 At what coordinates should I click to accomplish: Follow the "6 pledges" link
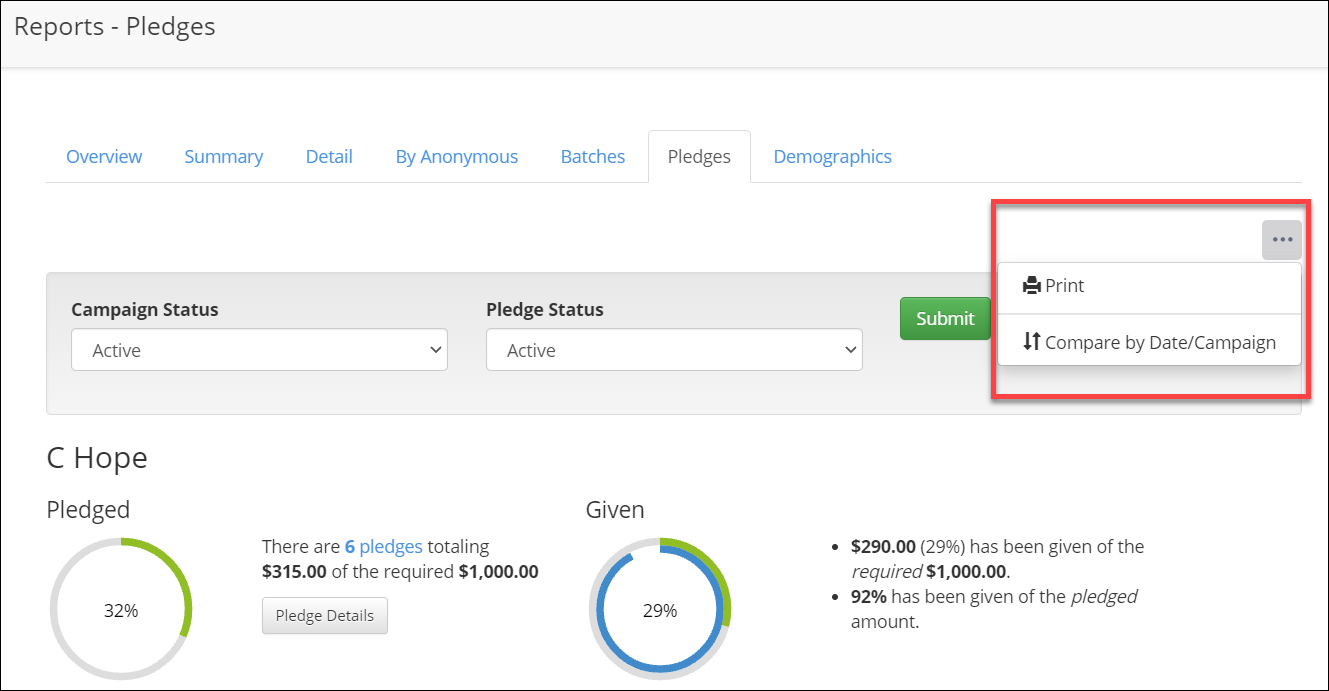pos(383,547)
